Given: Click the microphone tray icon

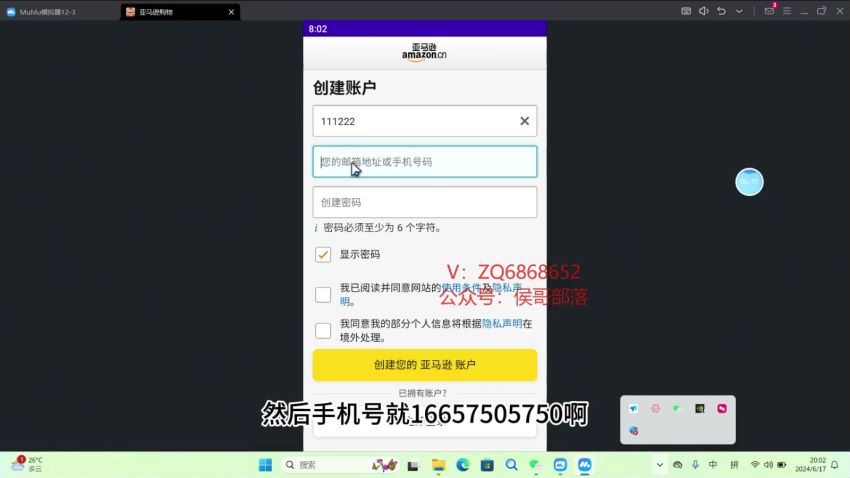Looking at the screenshot, I should [695, 464].
